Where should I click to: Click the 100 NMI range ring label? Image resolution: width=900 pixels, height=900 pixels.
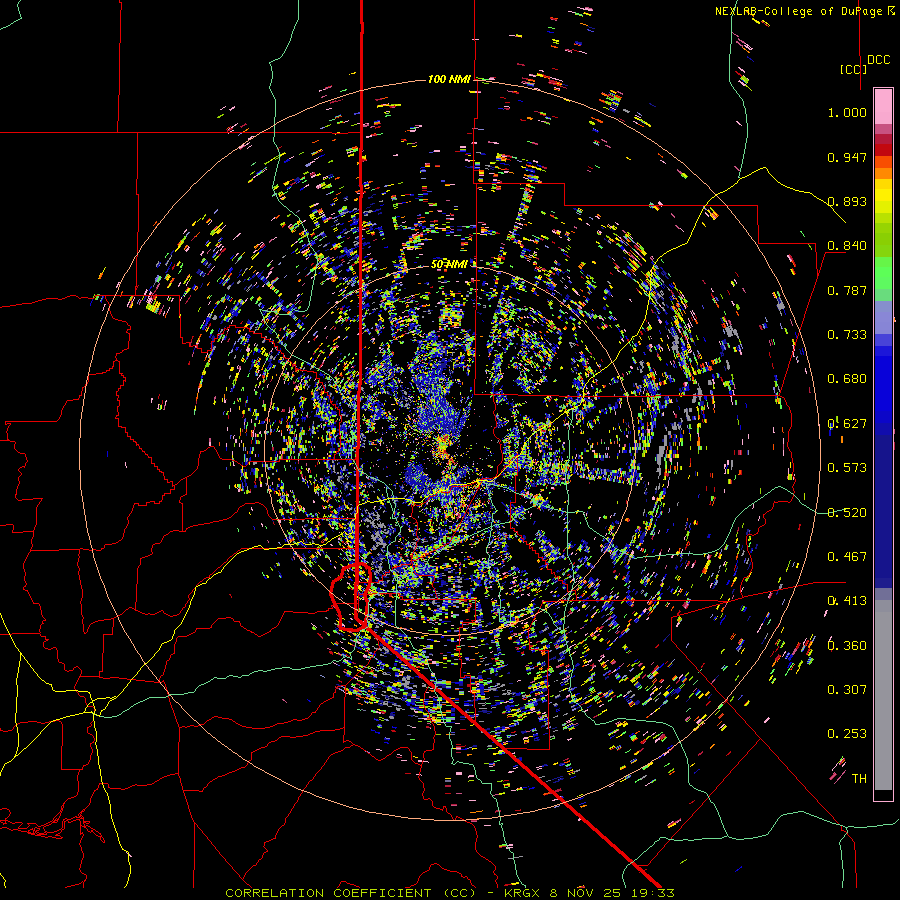point(449,79)
